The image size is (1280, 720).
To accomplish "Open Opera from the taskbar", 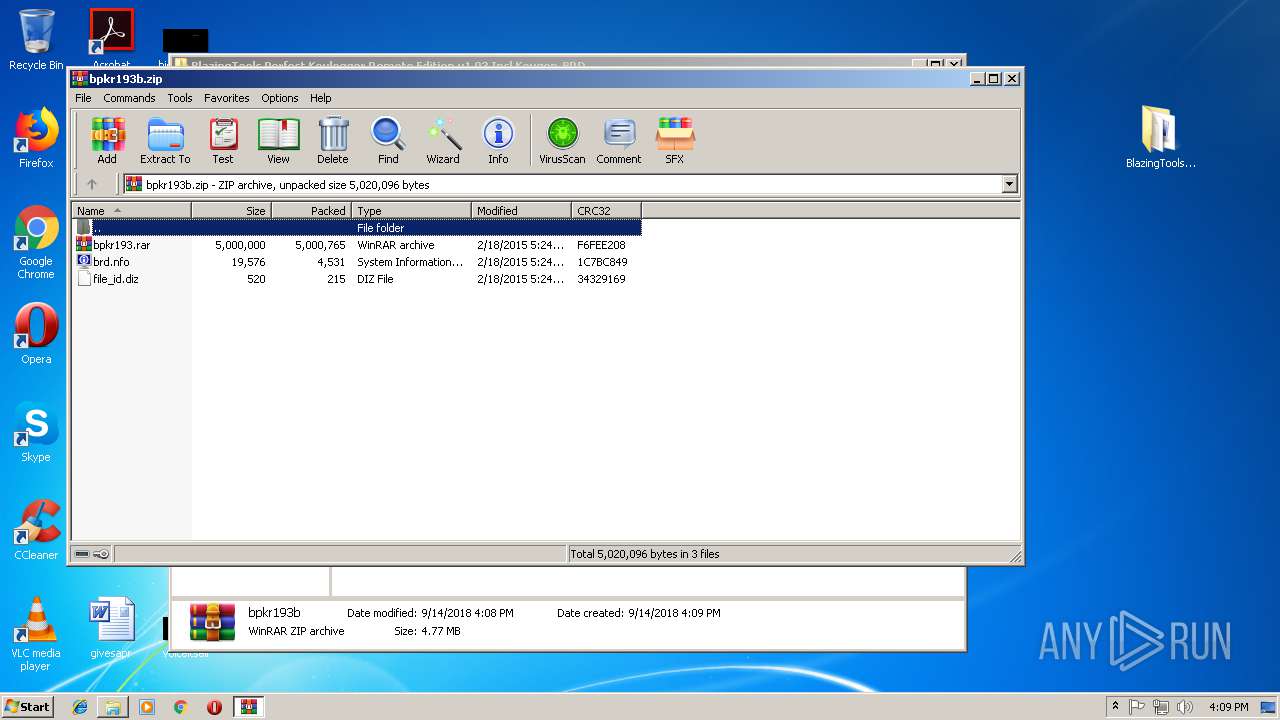I will click(214, 707).
